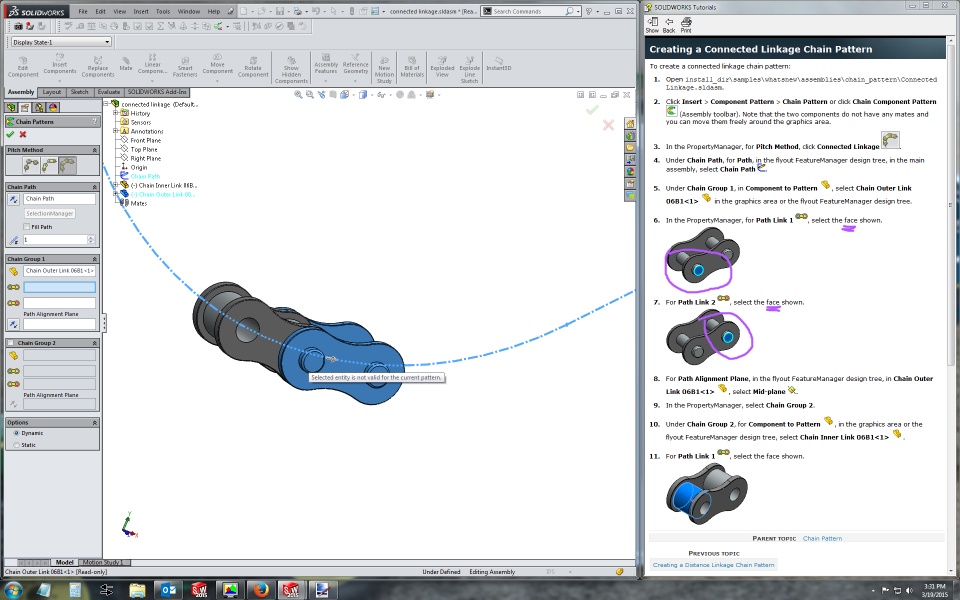The image size is (960, 600).
Task: Select the Distance Linkage pitch method icon
Action: coord(49,165)
